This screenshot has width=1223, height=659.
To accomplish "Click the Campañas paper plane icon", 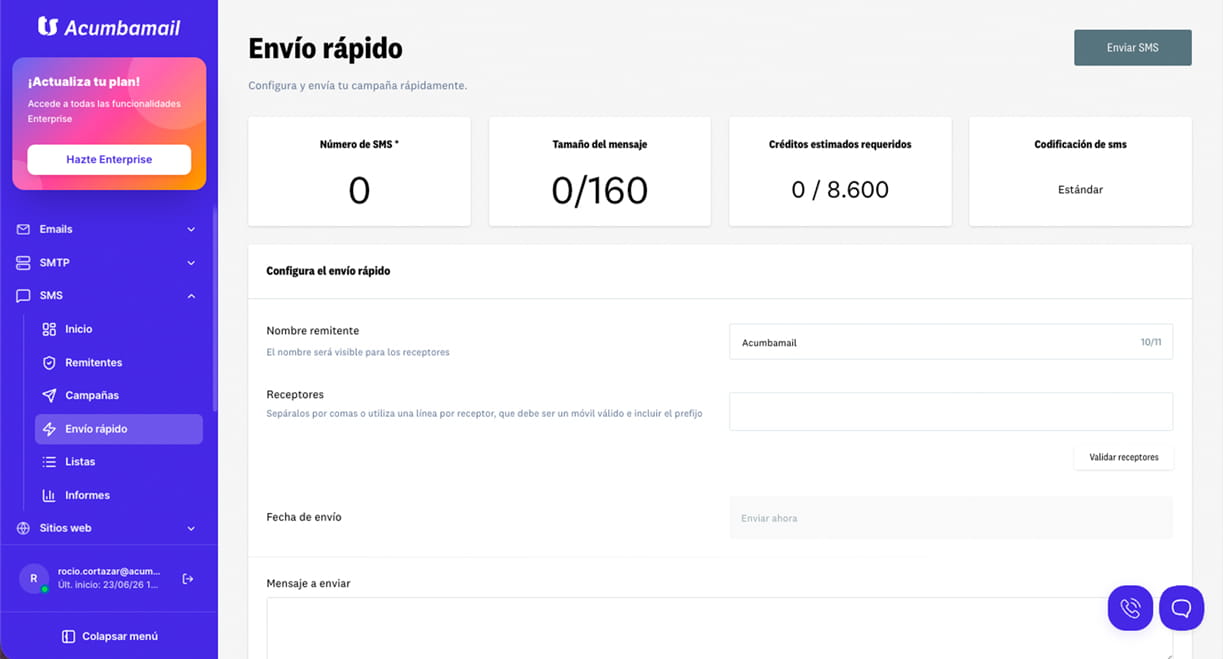I will [x=49, y=396].
